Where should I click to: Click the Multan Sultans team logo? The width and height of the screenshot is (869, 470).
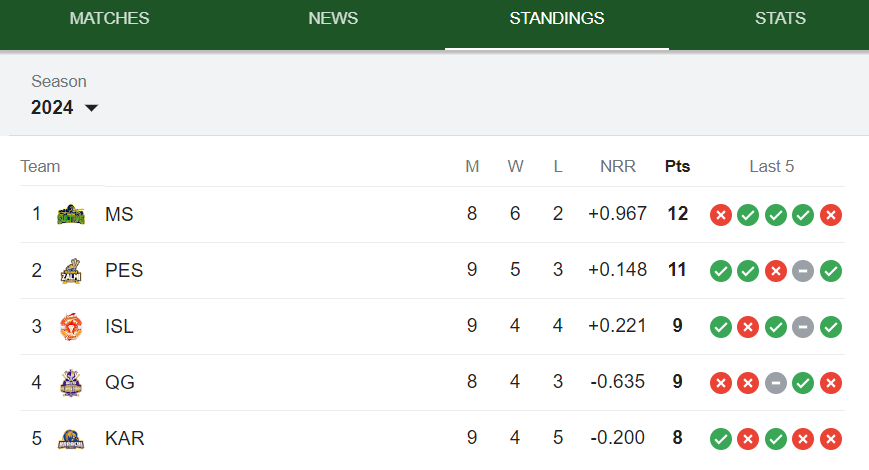[x=71, y=214]
